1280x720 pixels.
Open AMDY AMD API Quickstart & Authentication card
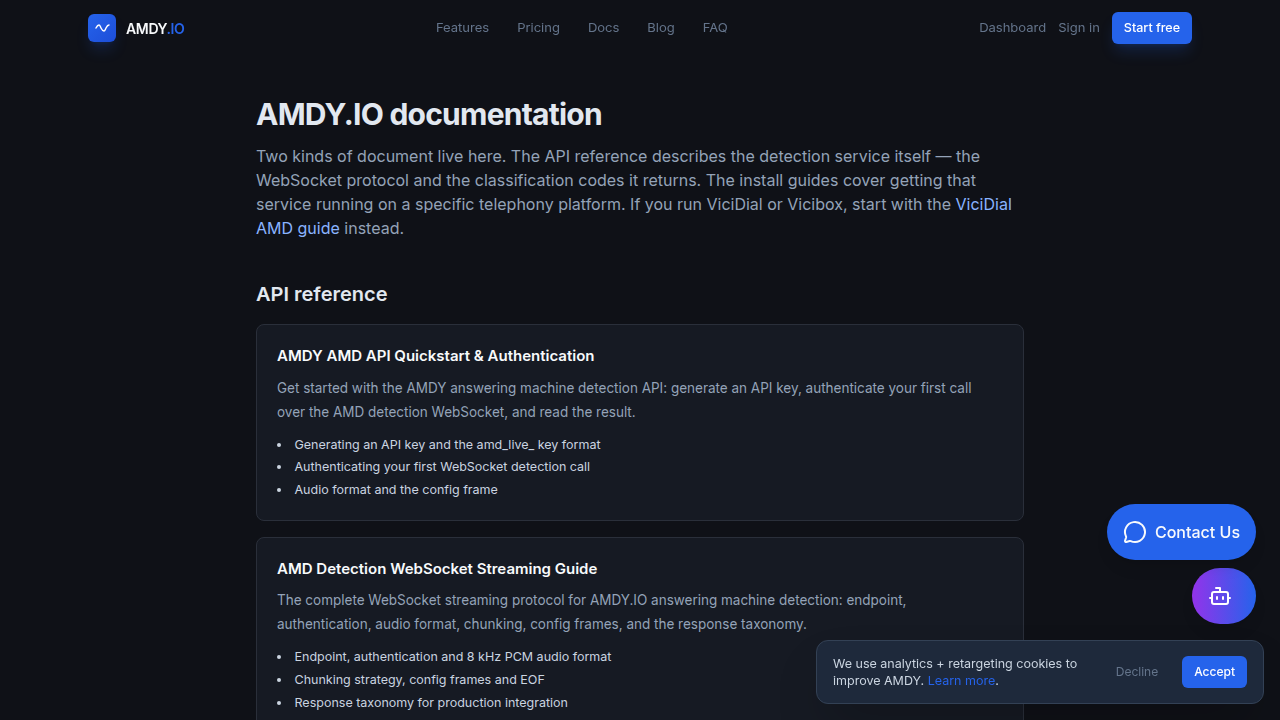pyautogui.click(x=640, y=422)
